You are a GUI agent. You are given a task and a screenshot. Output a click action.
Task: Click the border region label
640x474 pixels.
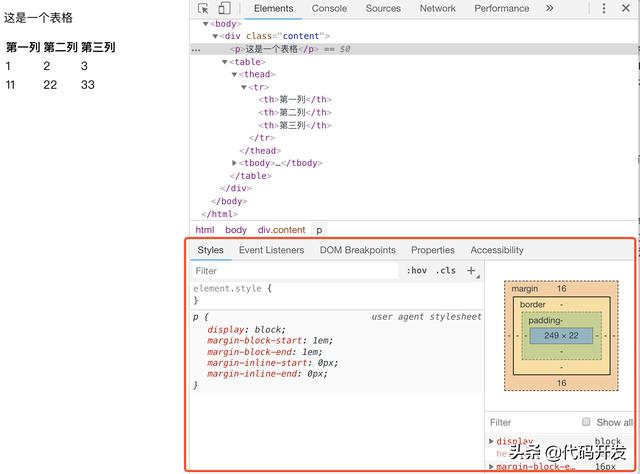click(x=532, y=305)
